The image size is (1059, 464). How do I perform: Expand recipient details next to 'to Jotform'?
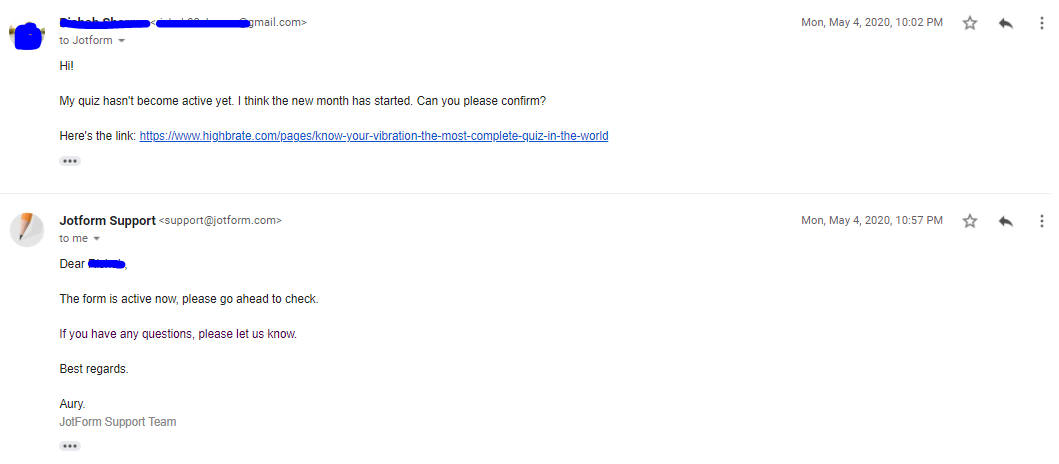(122, 41)
